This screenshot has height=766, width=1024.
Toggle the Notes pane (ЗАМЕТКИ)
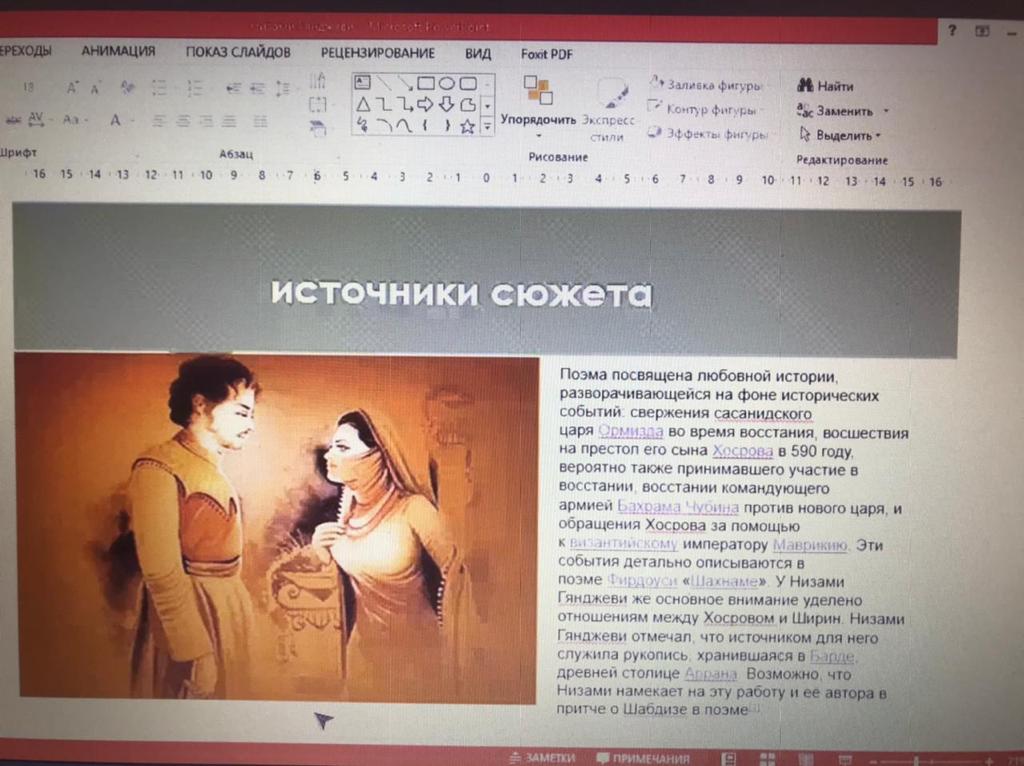[x=543, y=758]
